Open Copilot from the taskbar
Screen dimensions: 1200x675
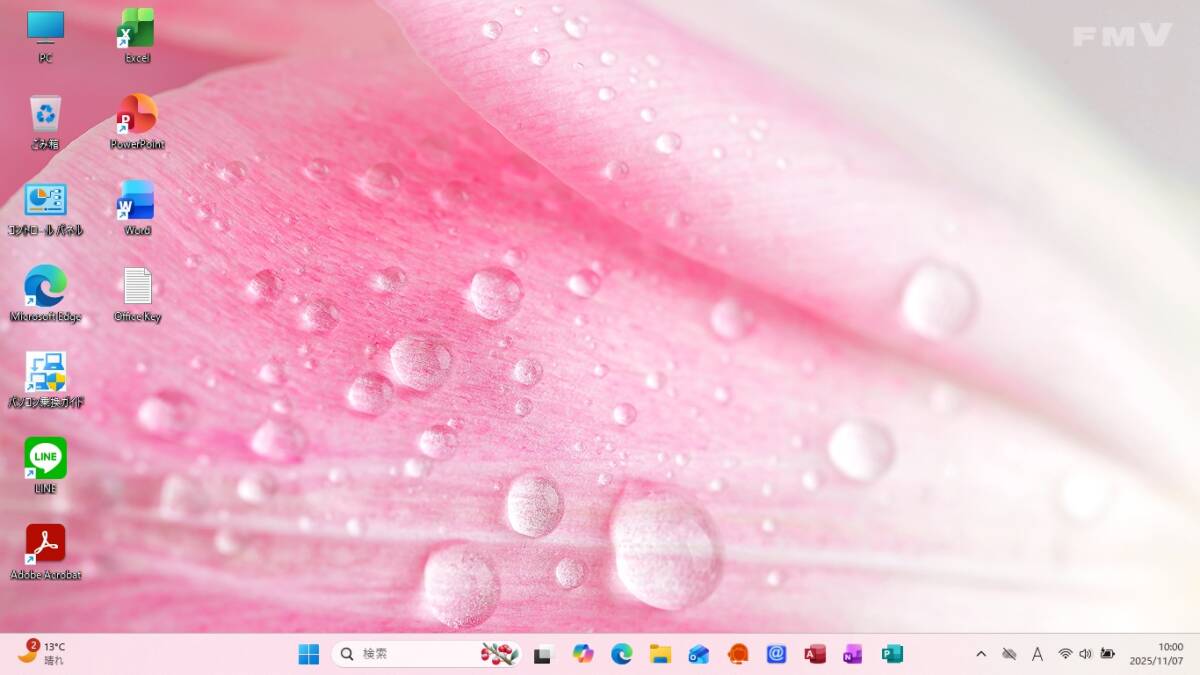582,654
